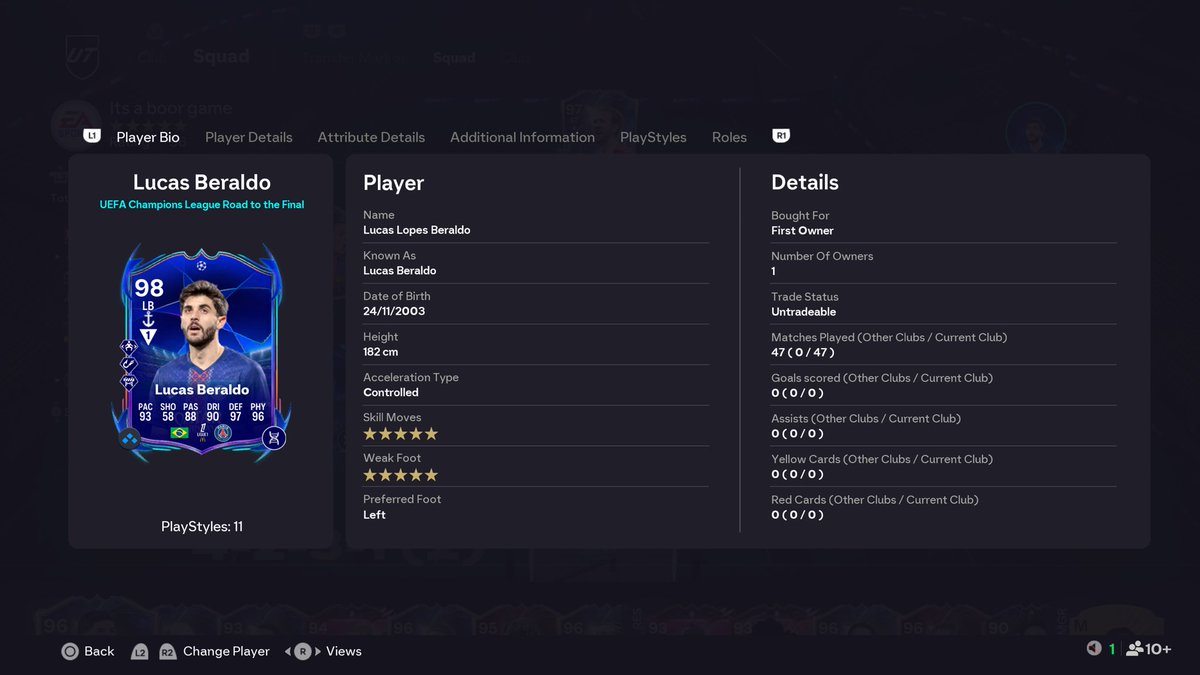Click the height value '182 cm'
The height and width of the screenshot is (675, 1200).
point(381,352)
